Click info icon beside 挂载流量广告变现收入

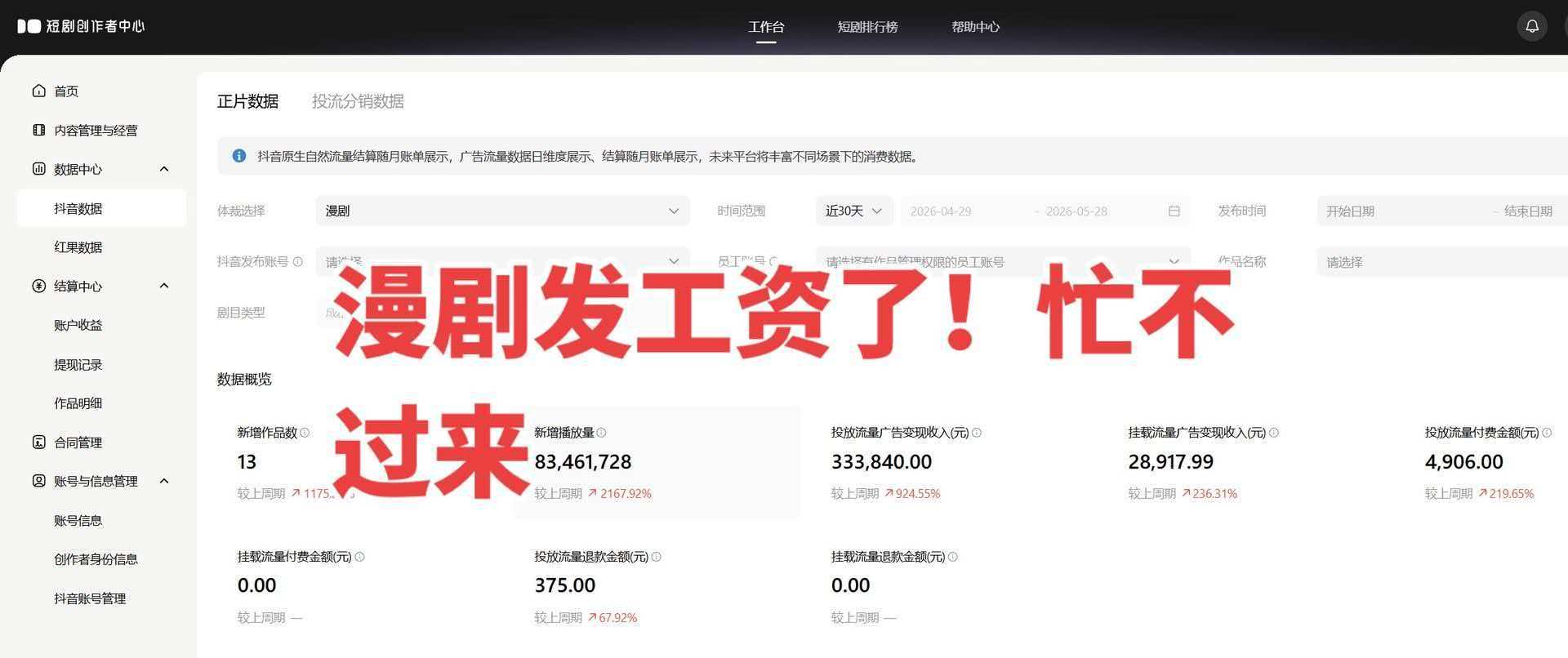pos(1274,433)
